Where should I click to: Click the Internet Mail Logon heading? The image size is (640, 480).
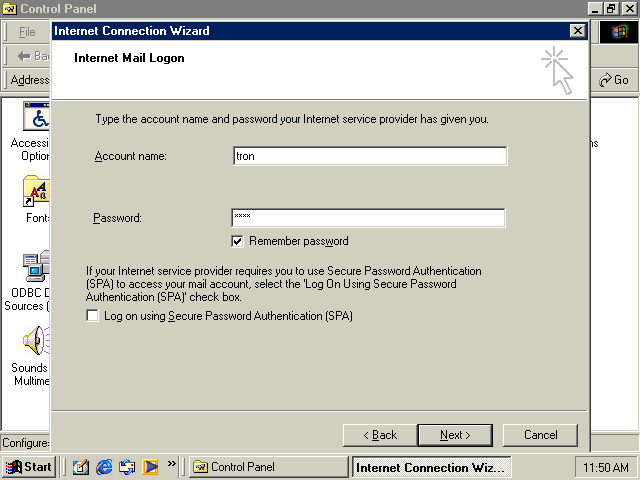pyautogui.click(x=129, y=58)
